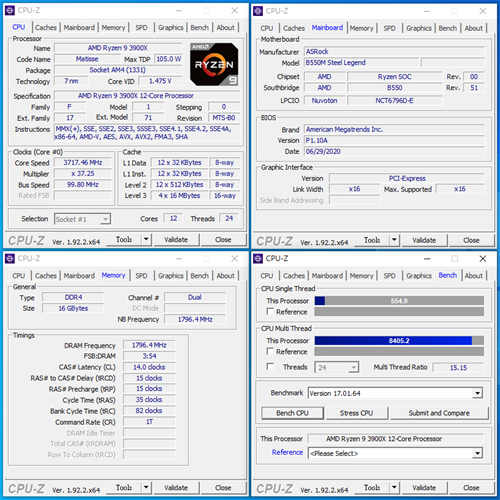Click the Stress CPU button
The width and height of the screenshot is (500, 500).
[x=356, y=413]
